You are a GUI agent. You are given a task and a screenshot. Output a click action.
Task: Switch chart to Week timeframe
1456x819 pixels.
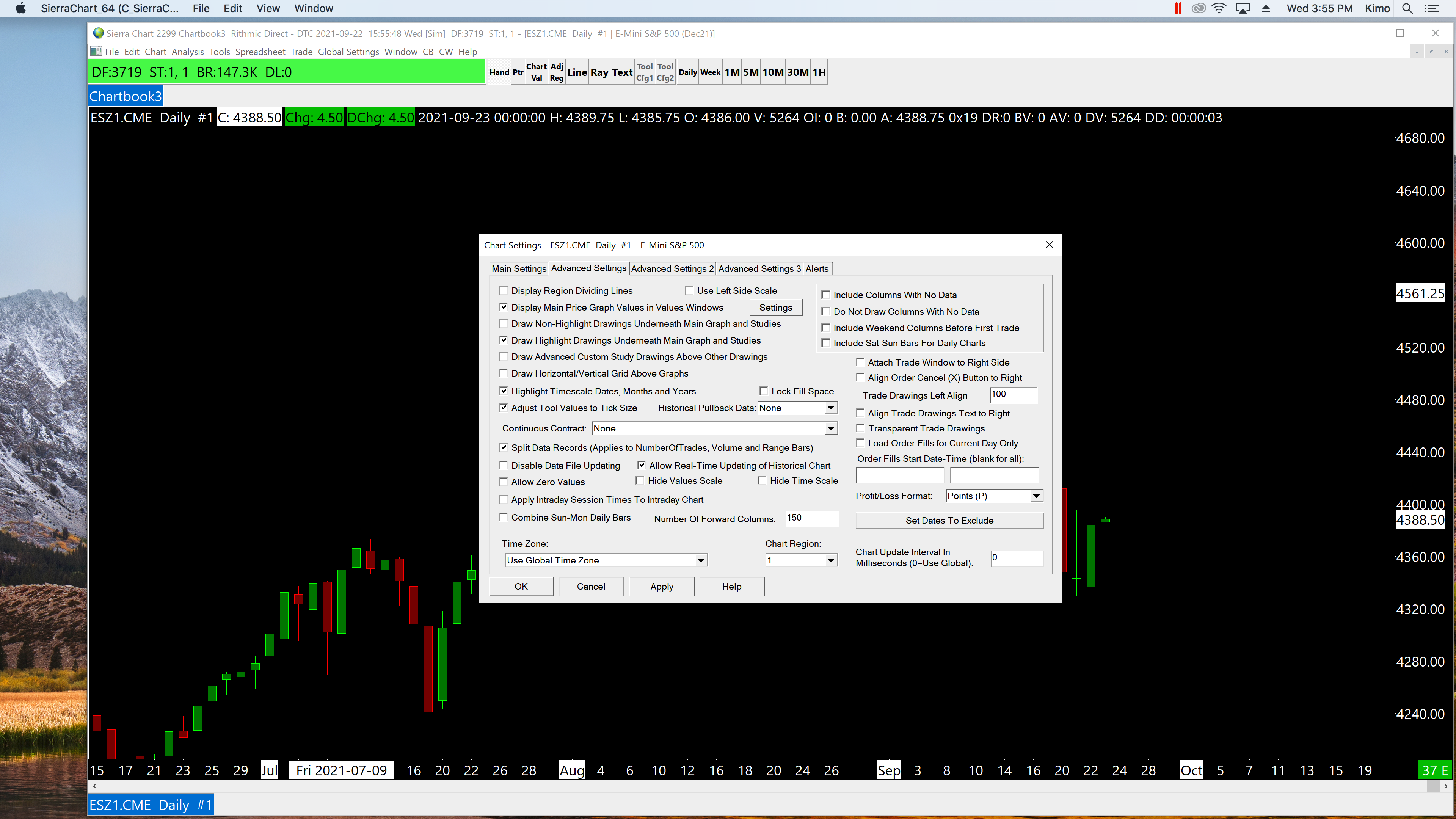click(x=711, y=72)
